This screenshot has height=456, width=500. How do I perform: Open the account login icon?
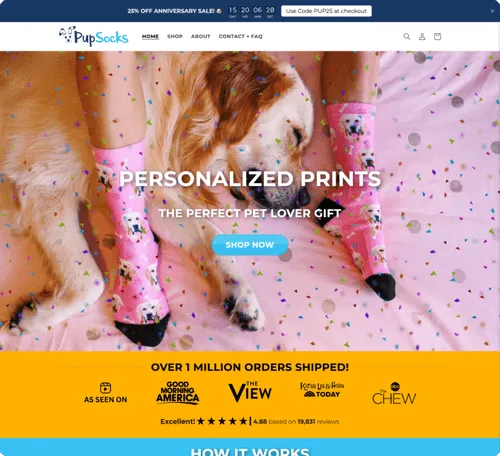click(x=422, y=36)
